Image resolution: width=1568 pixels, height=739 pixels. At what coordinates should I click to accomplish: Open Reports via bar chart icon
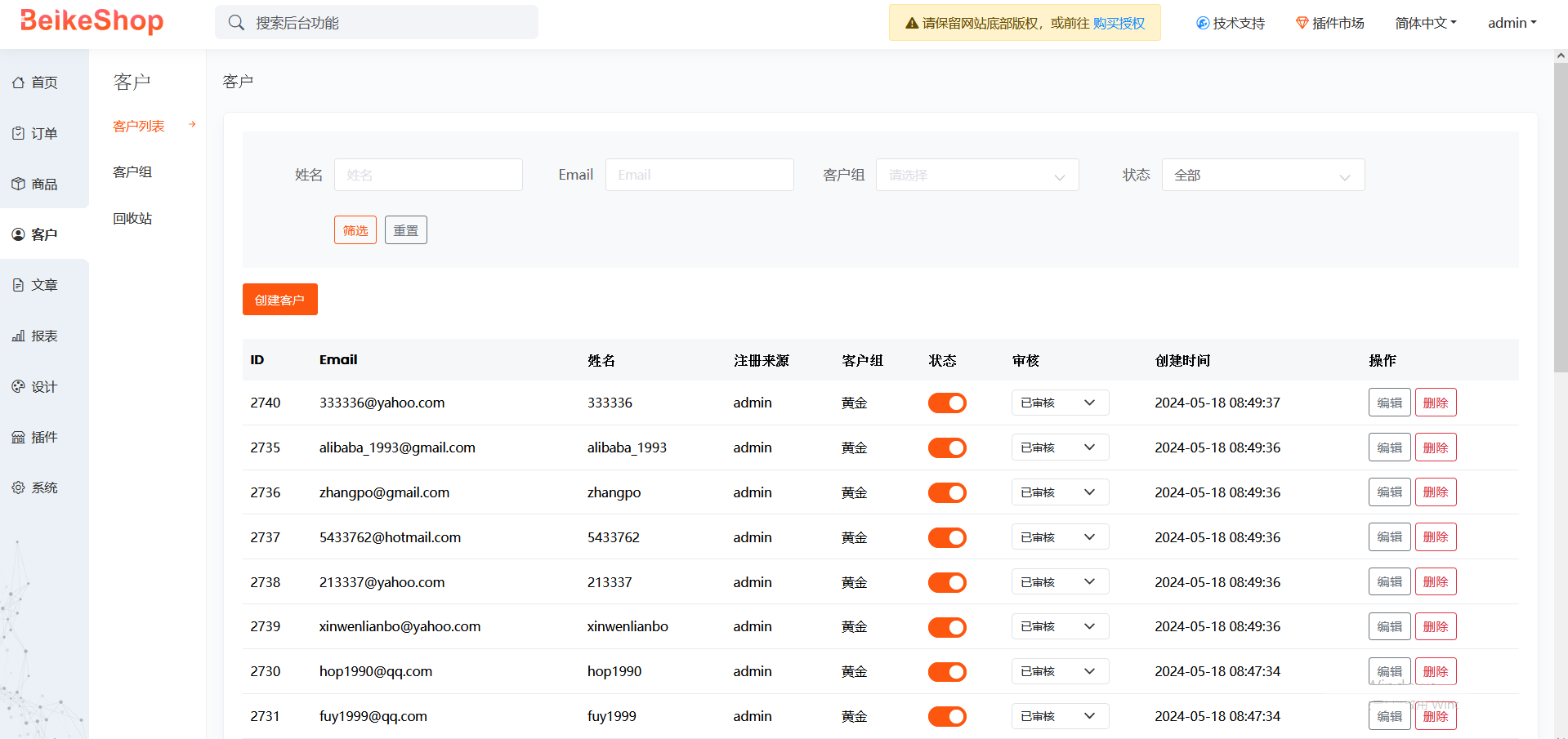pyautogui.click(x=18, y=336)
